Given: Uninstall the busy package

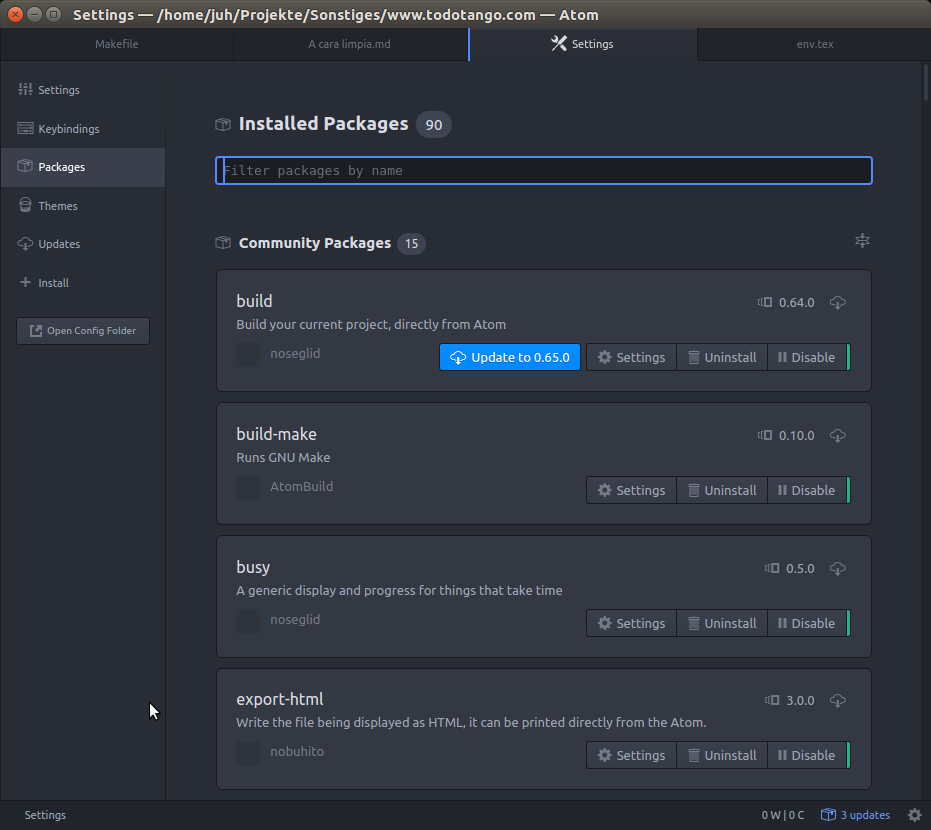Looking at the screenshot, I should 722,623.
